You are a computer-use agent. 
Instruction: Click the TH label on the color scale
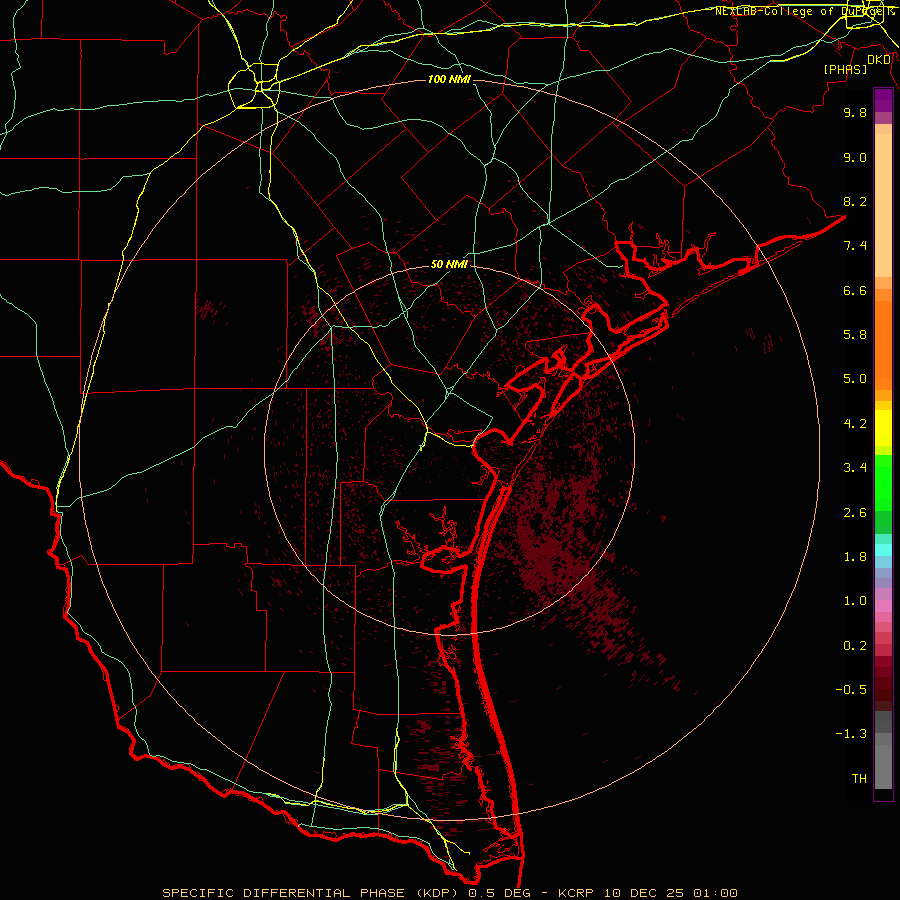[859, 779]
